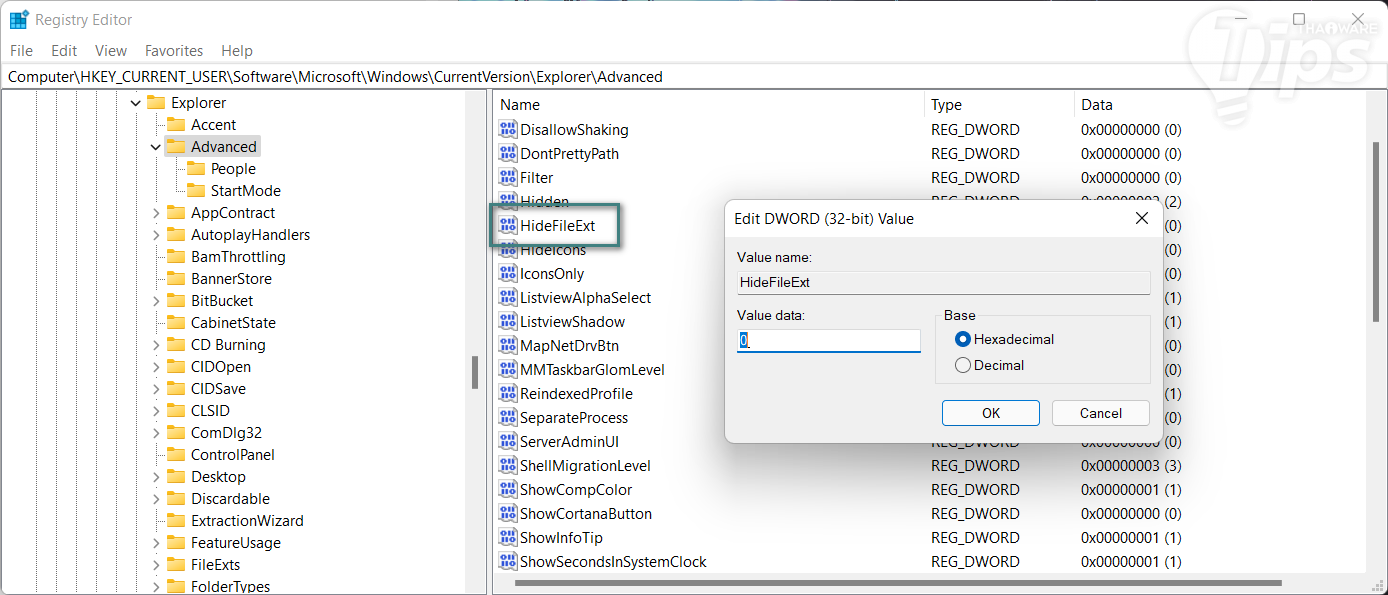
Task: Click the HideFileExt DWORD value icon
Action: click(508, 226)
